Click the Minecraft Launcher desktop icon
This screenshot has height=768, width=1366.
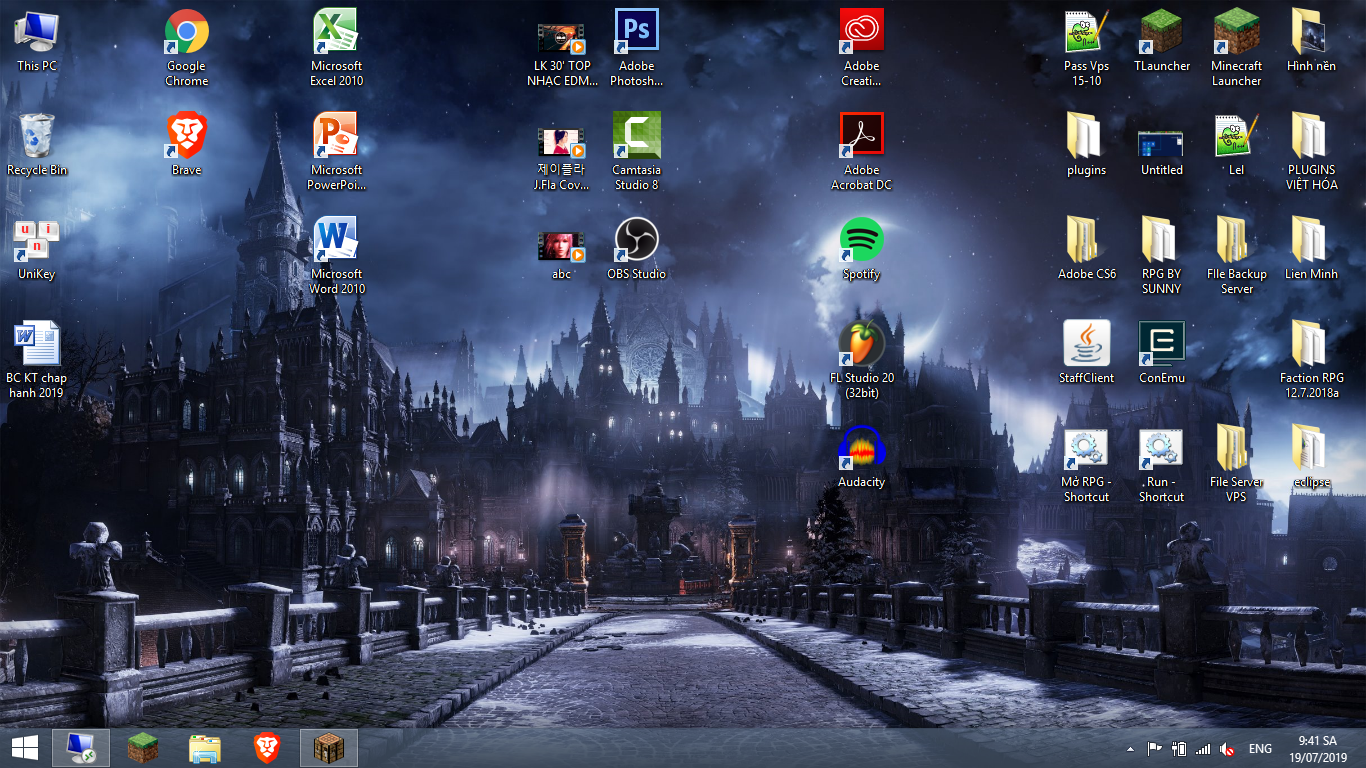click(1236, 32)
